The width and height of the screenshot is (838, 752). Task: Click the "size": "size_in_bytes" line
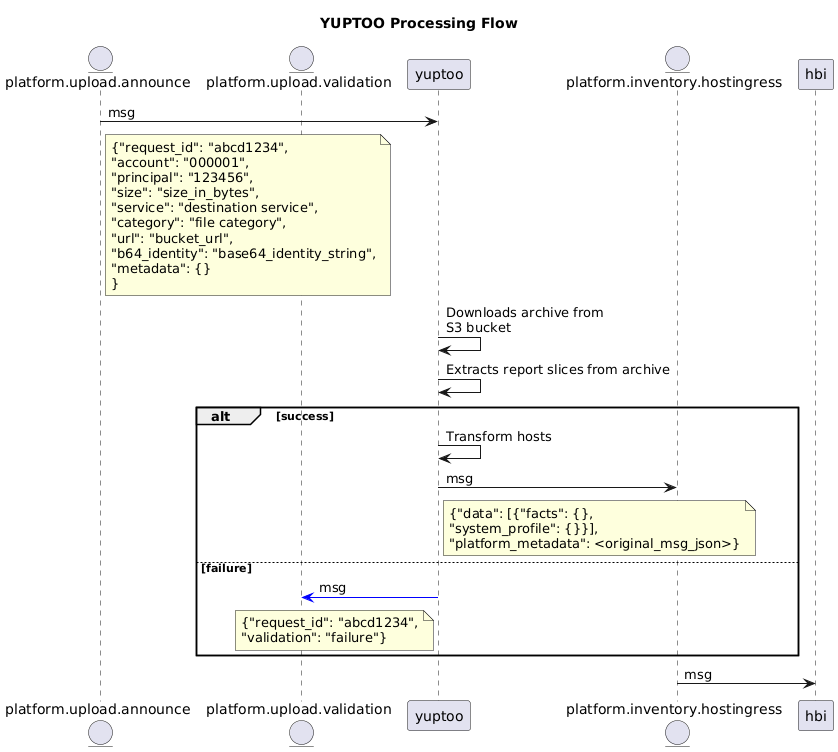pyautogui.click(x=185, y=192)
